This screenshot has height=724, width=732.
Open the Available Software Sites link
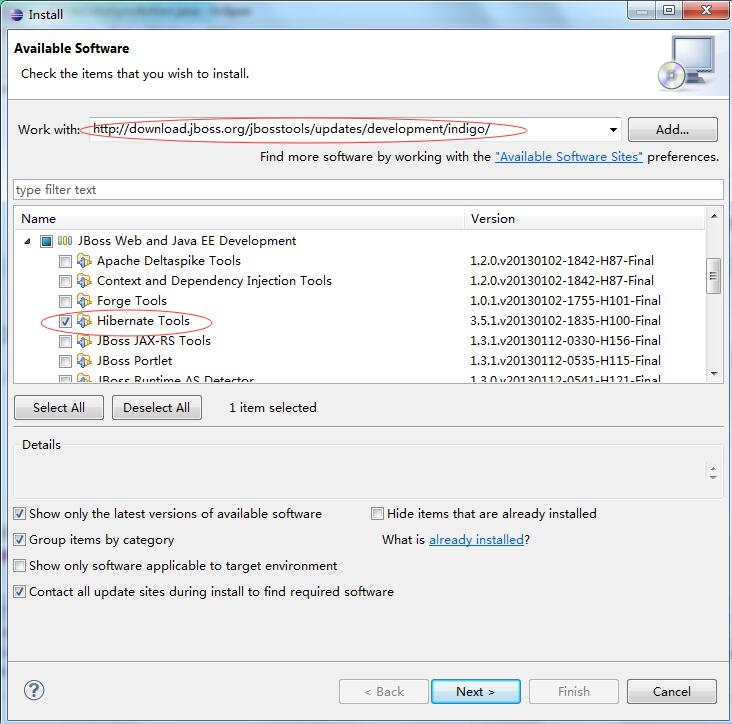coord(569,157)
